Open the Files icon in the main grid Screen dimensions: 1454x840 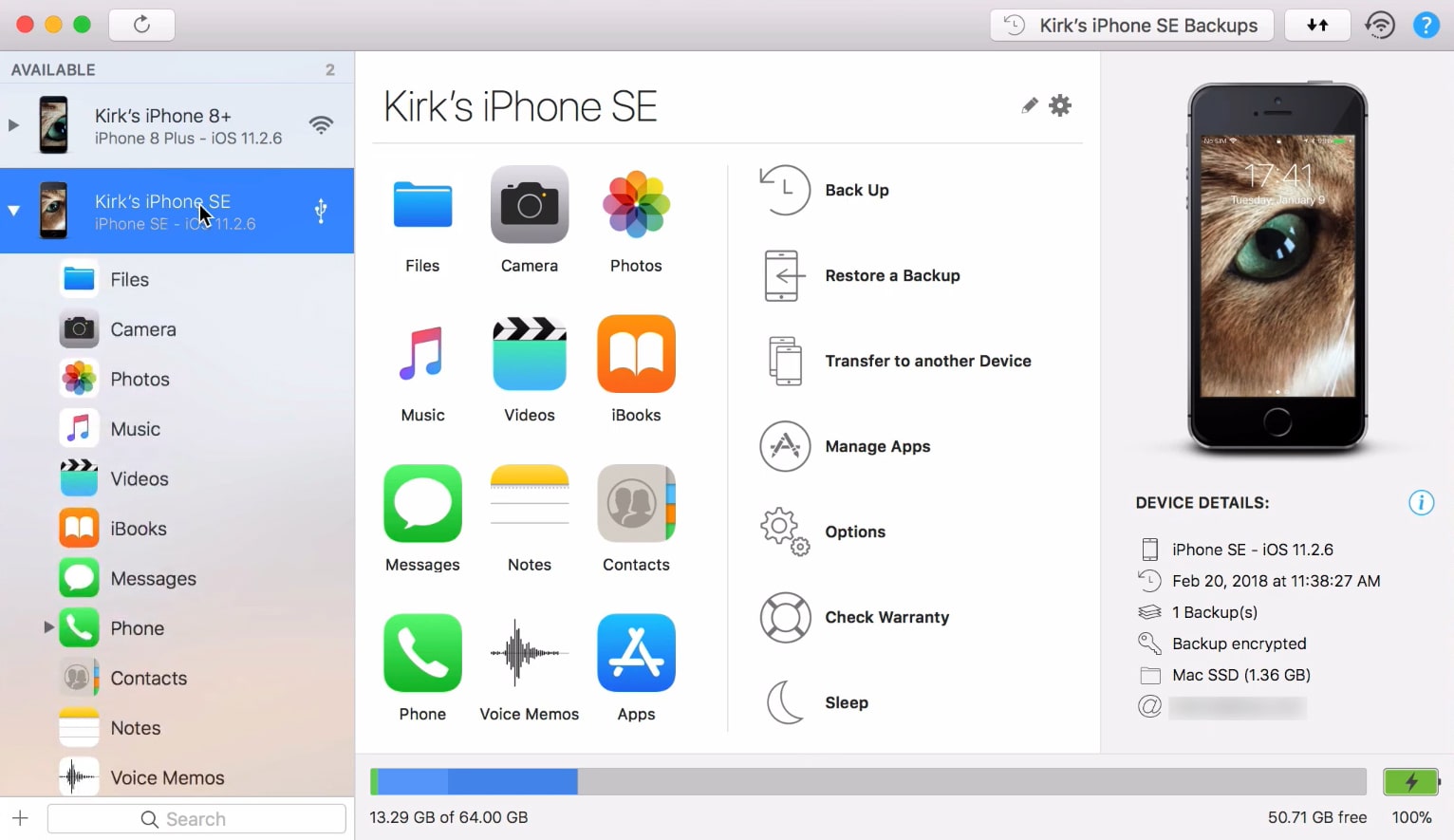point(422,205)
